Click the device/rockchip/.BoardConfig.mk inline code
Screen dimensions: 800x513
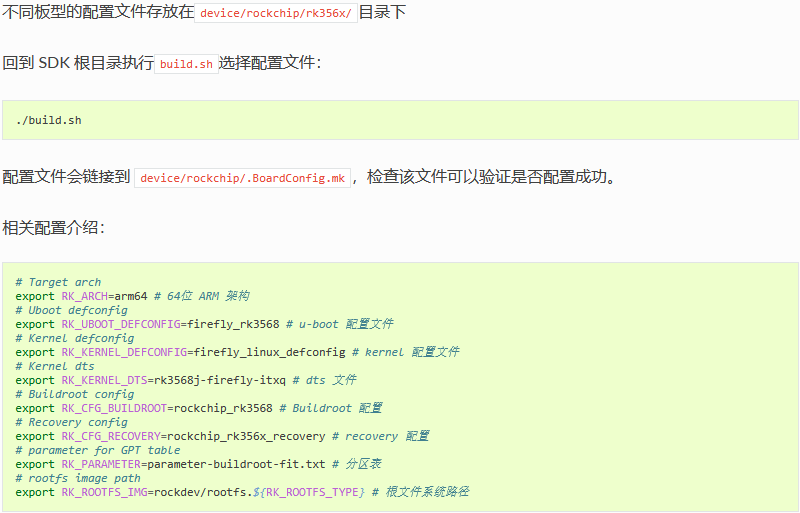(x=242, y=178)
